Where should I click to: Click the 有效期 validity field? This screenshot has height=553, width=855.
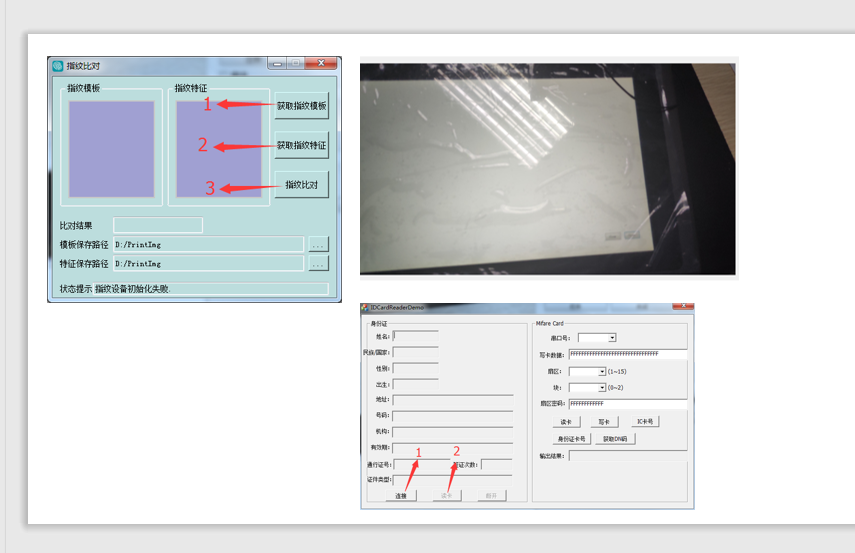coord(453,448)
